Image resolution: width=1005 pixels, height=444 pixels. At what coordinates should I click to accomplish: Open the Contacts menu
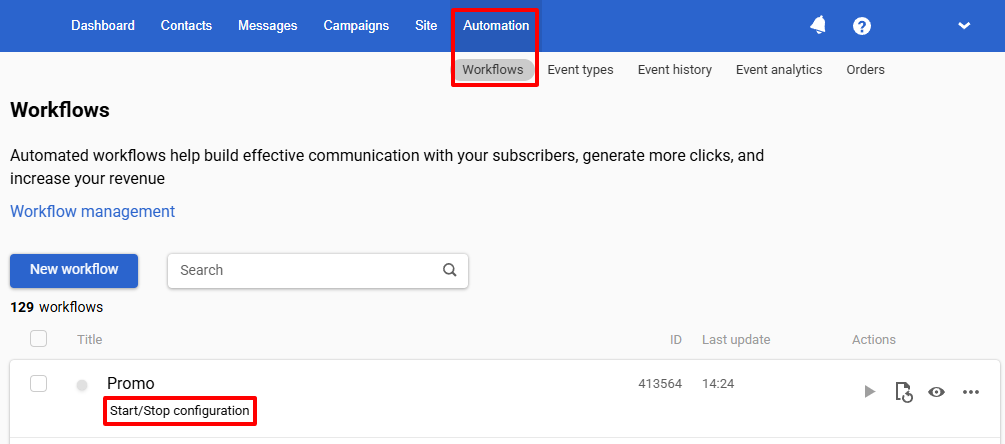(x=186, y=26)
